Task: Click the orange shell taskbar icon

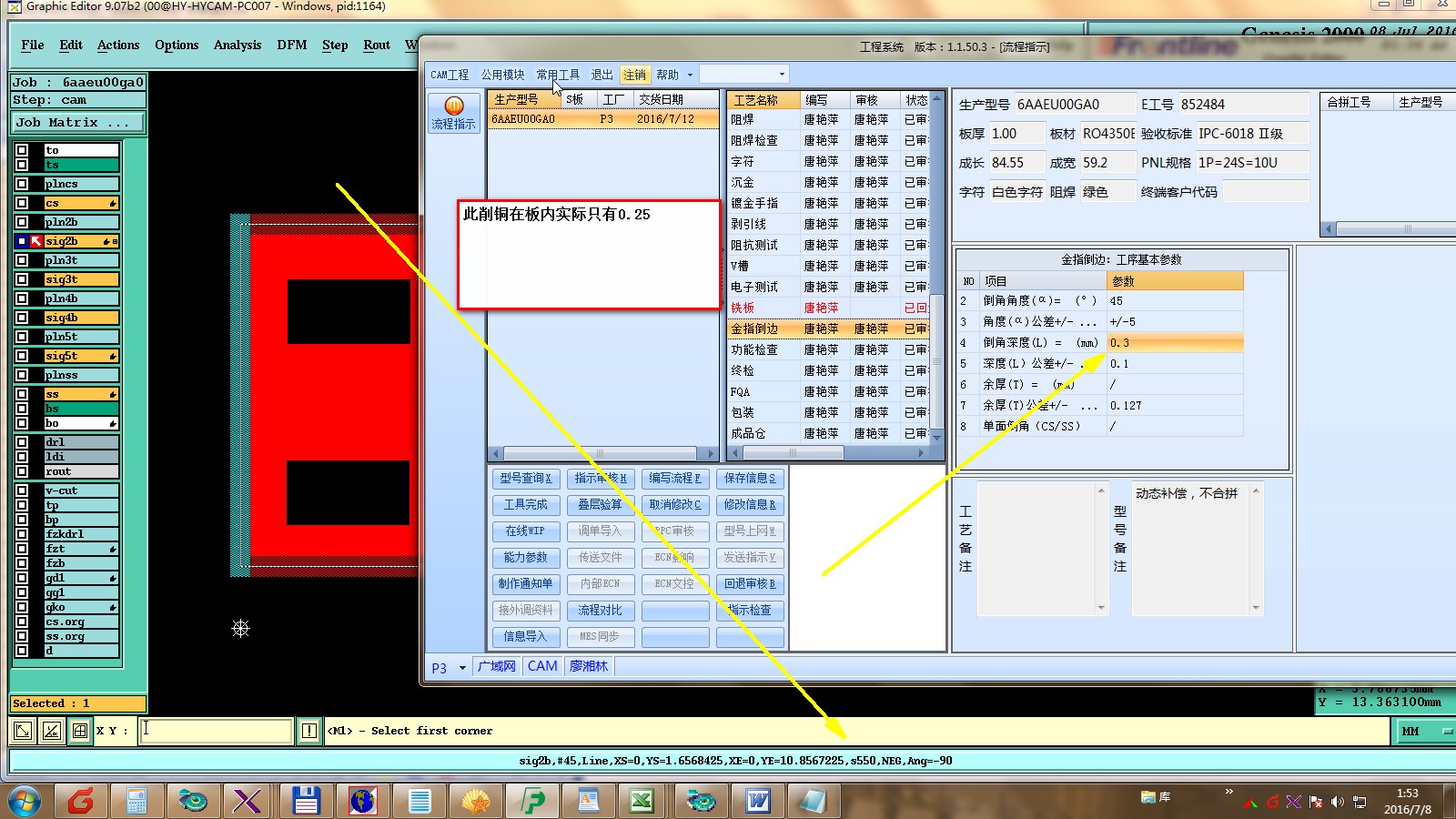Action: pyautogui.click(x=476, y=801)
